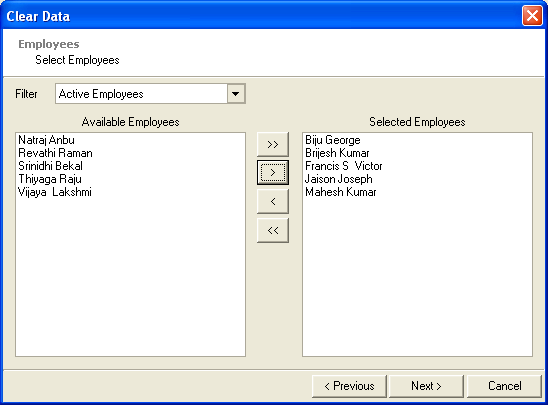
Task: Open the Filter dropdown arrow
Action: click(x=236, y=94)
